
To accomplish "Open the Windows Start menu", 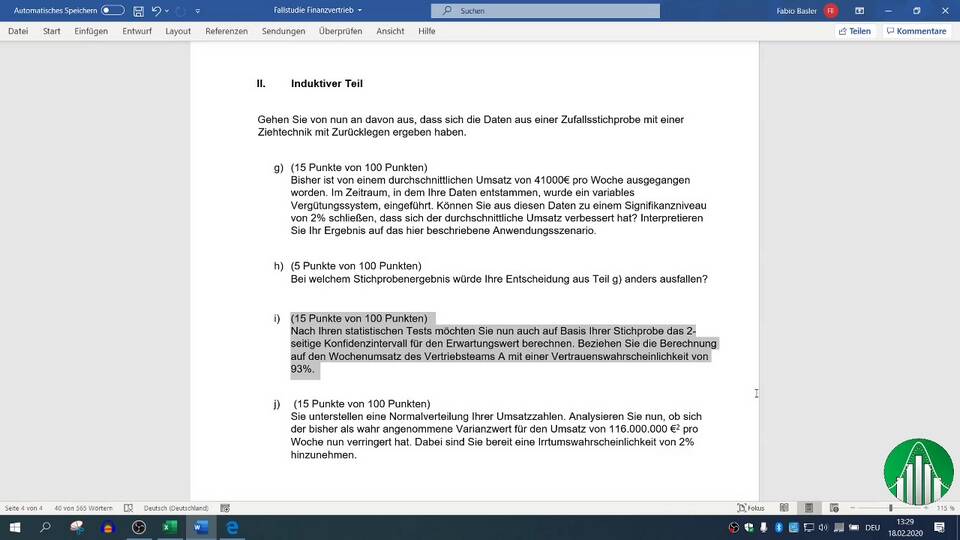I will pos(15,527).
